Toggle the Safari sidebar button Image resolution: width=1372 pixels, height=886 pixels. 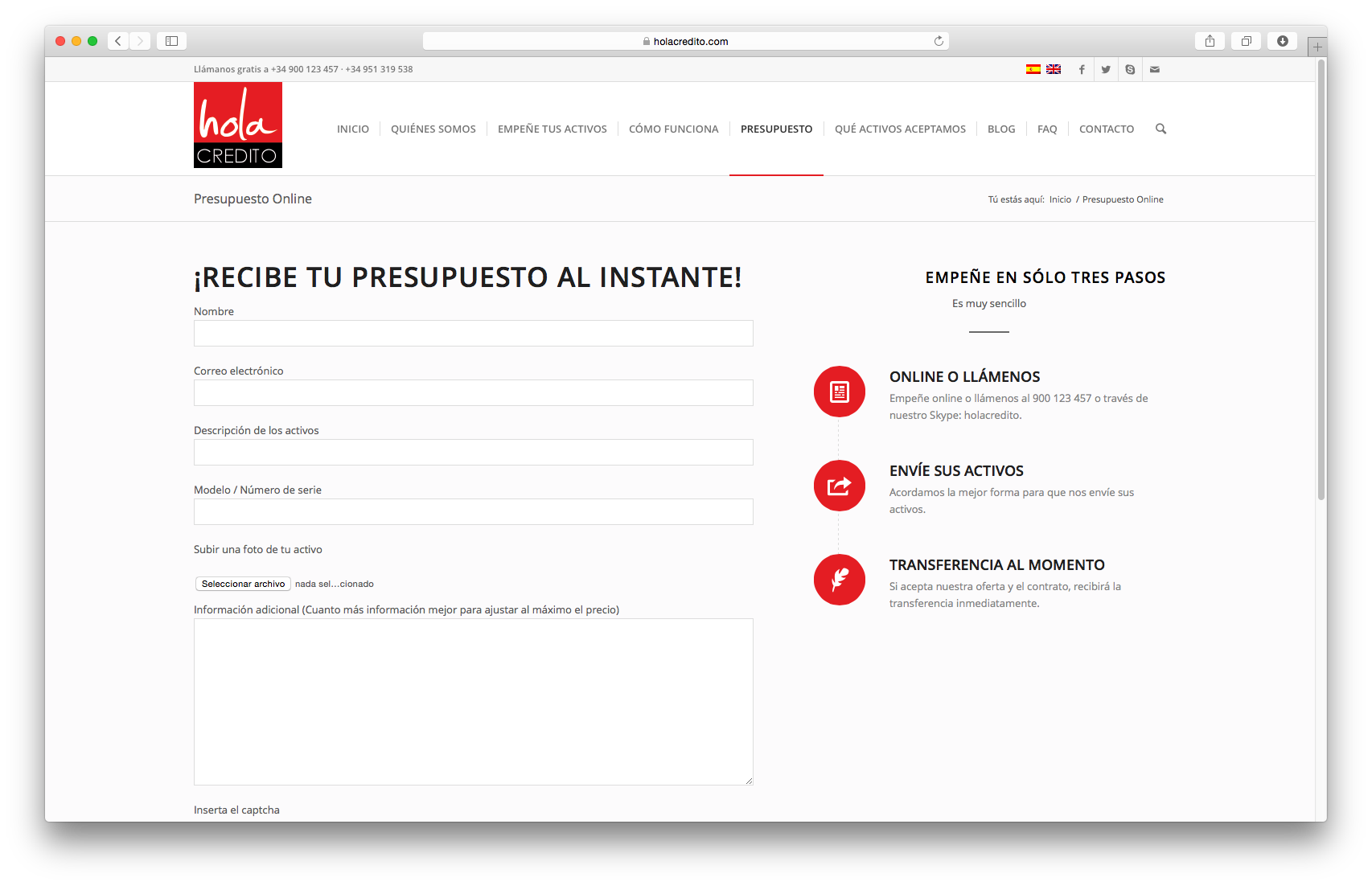point(171,41)
